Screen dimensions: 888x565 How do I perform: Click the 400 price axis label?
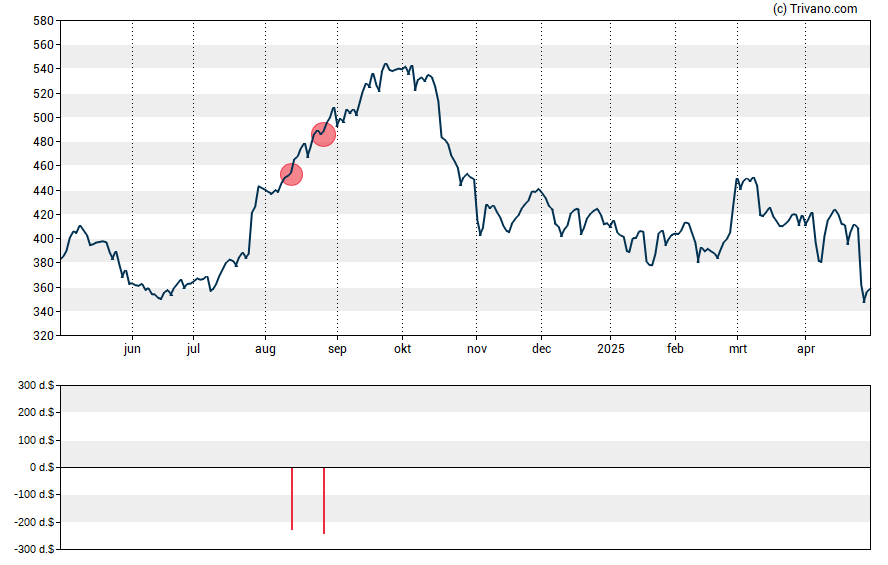point(44,239)
